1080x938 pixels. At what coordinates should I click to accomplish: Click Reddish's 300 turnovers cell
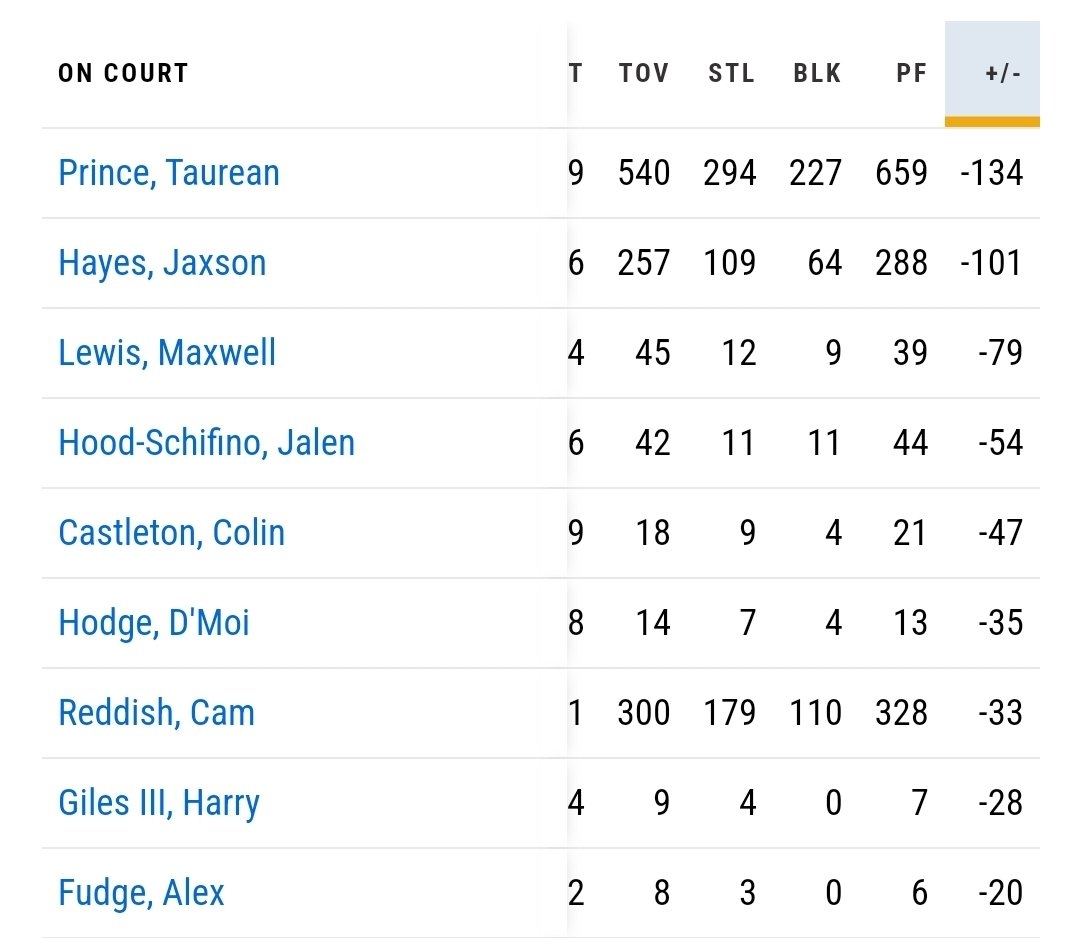click(x=644, y=713)
